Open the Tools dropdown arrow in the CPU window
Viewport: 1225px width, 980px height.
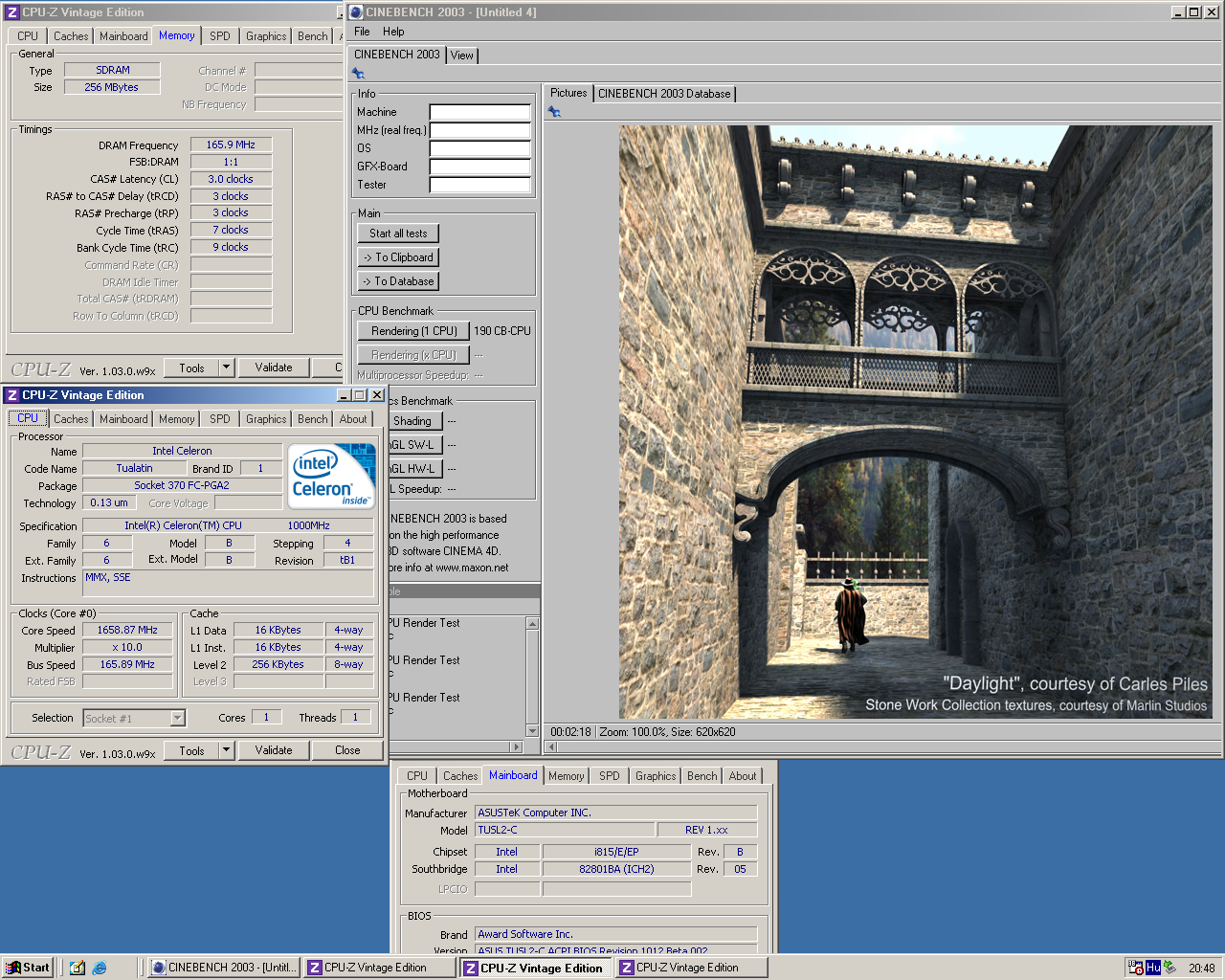227,750
